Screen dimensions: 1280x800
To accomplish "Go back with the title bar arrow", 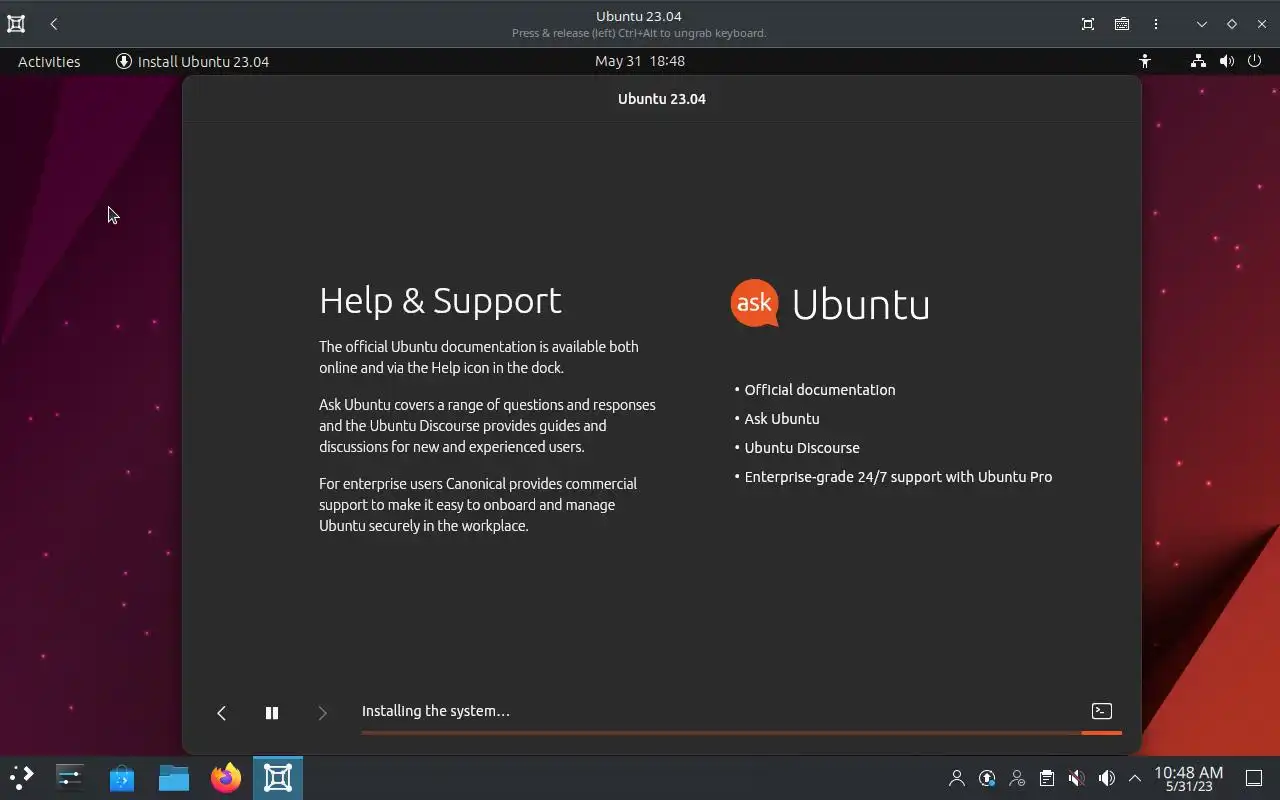I will coord(54,24).
